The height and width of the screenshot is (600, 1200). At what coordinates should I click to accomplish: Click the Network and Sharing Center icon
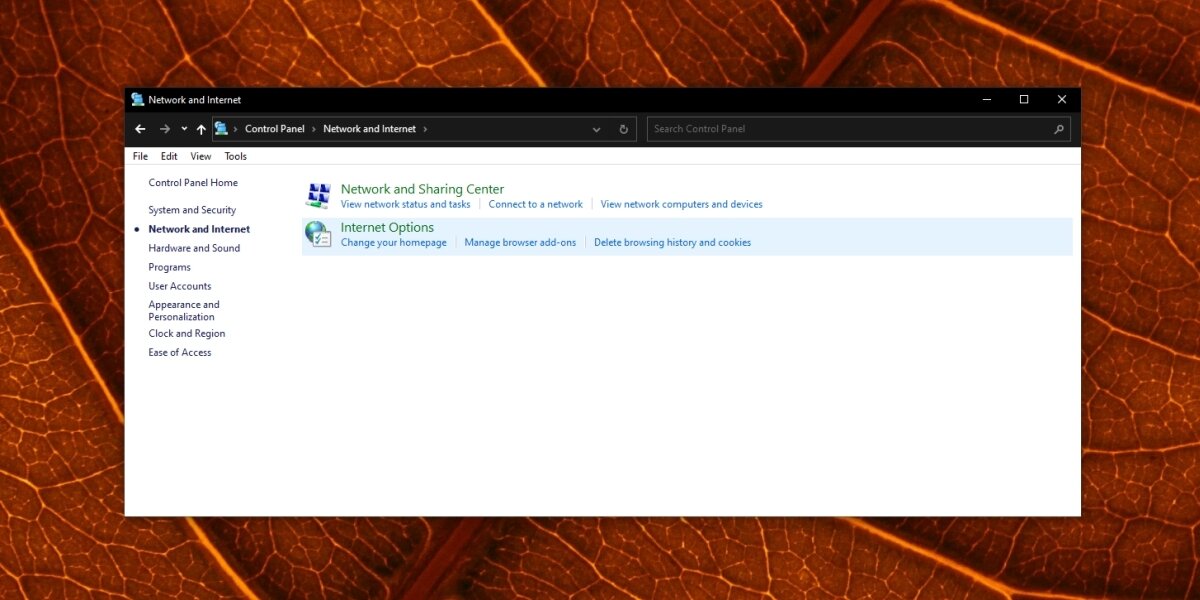(318, 196)
